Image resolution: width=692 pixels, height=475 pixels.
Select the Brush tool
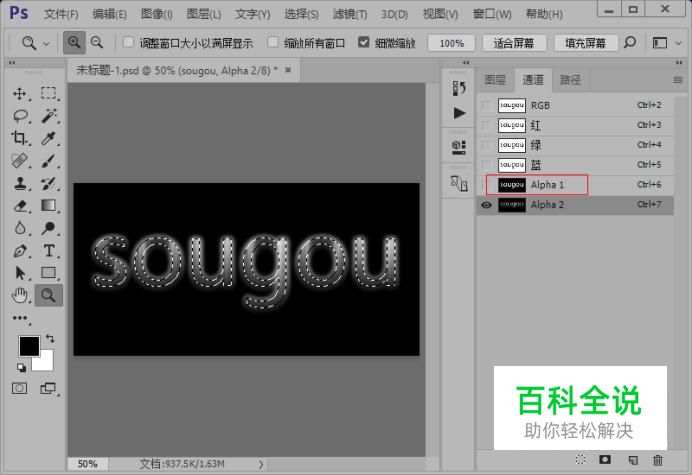coord(49,161)
